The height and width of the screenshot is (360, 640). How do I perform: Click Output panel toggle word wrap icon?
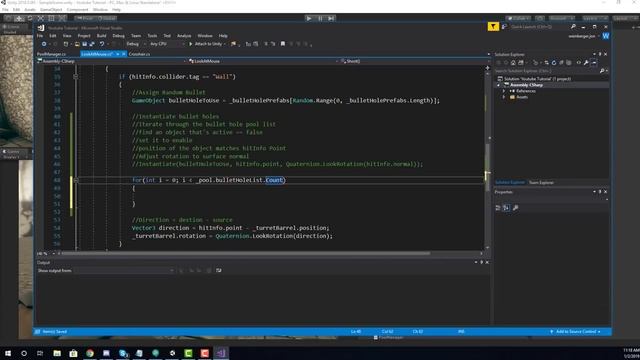point(219,270)
